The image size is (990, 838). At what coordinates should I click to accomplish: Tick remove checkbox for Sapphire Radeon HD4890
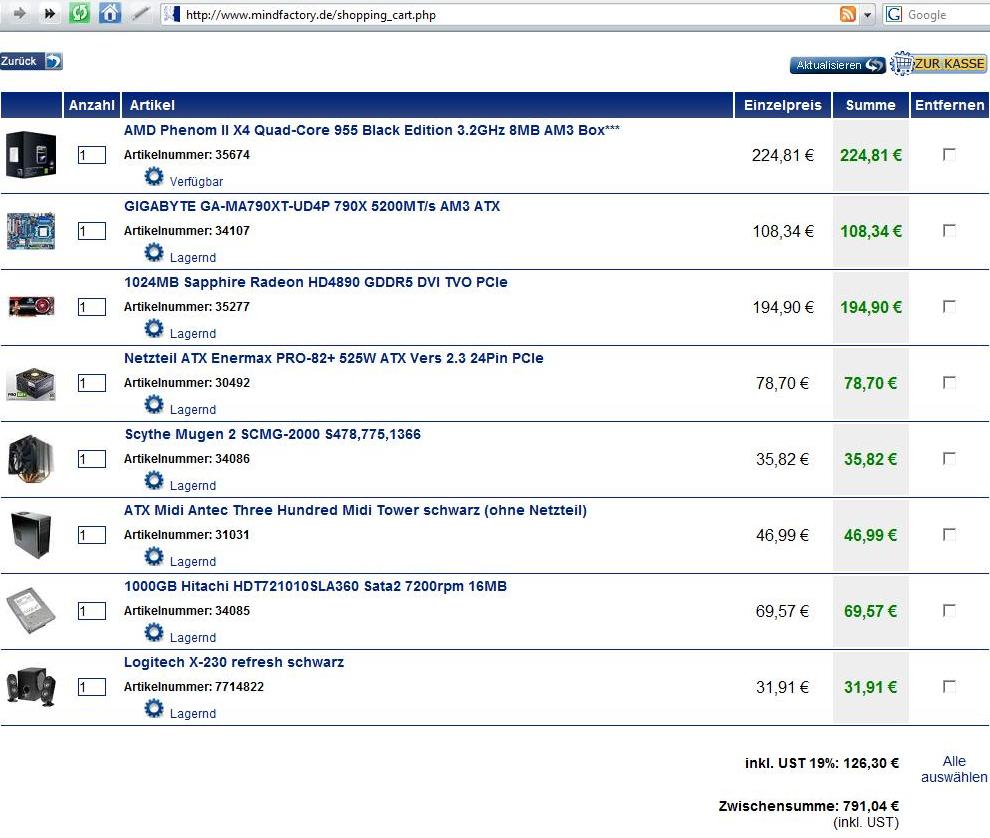tap(949, 306)
